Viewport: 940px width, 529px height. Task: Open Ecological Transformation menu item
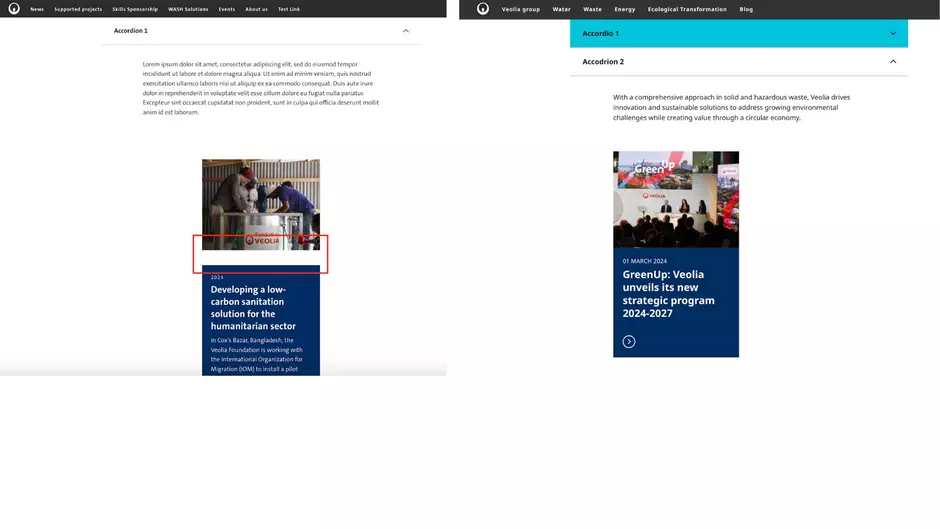coord(687,9)
